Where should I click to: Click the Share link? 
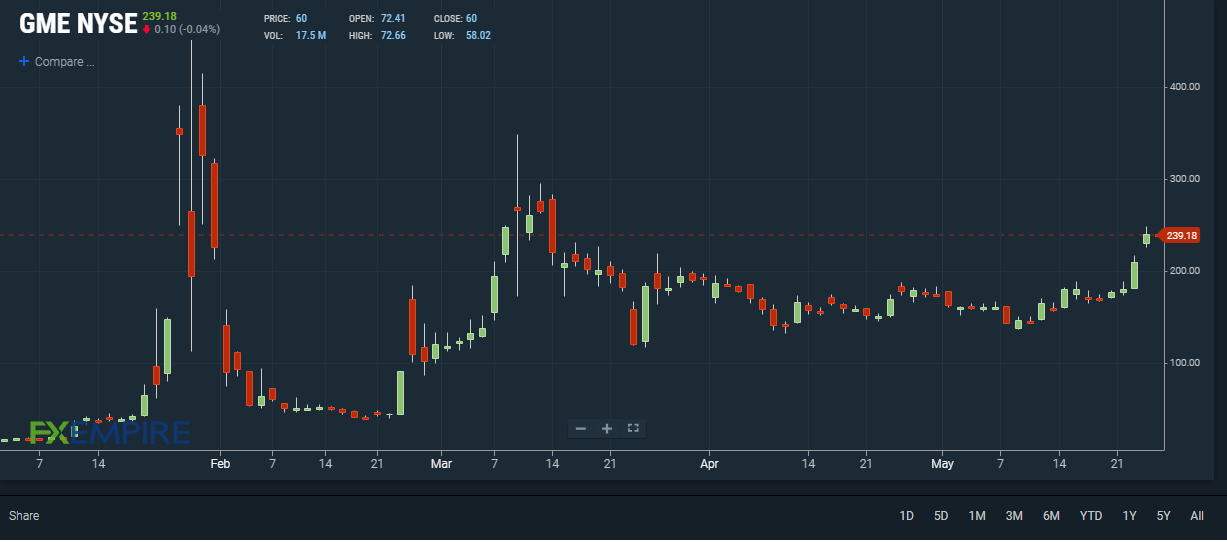click(24, 516)
